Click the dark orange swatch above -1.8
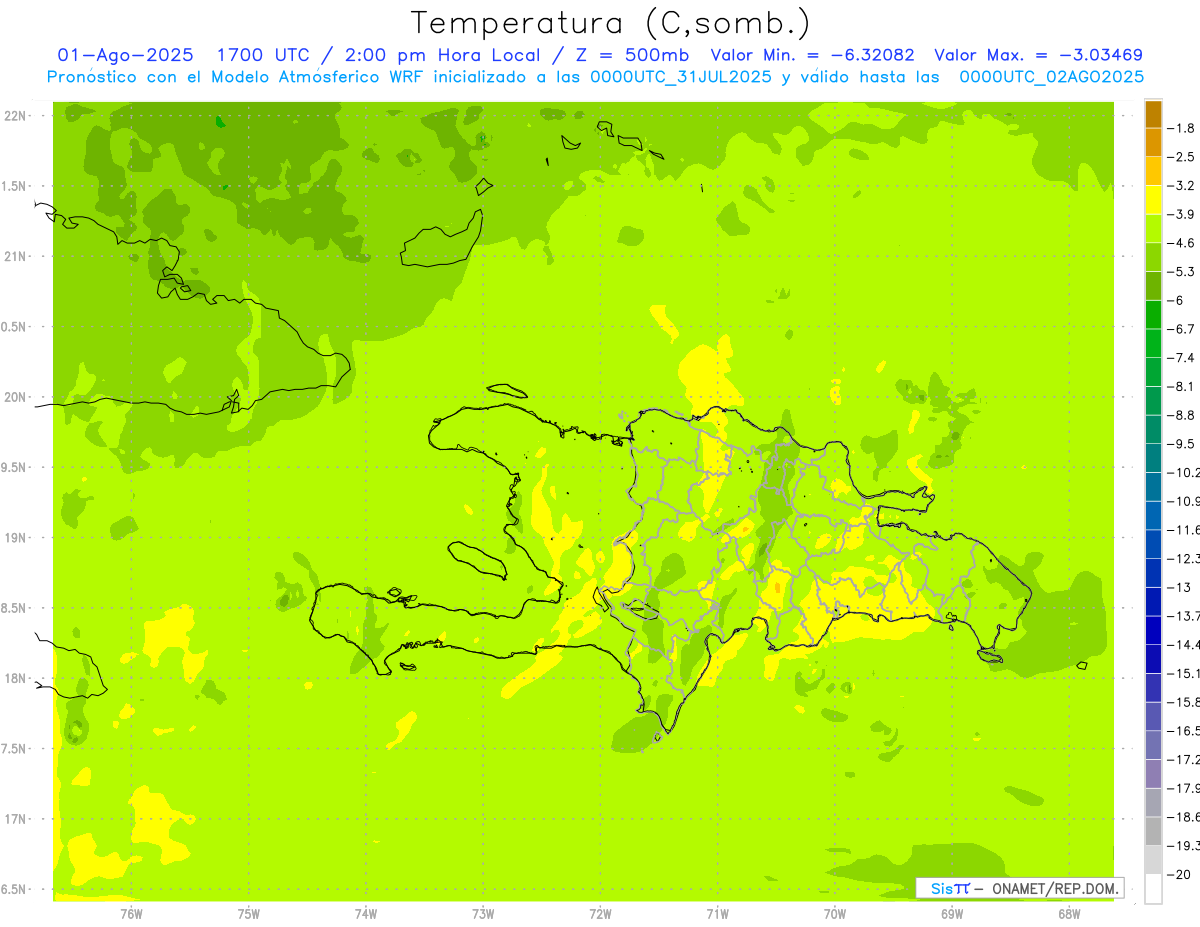 (x=1153, y=114)
